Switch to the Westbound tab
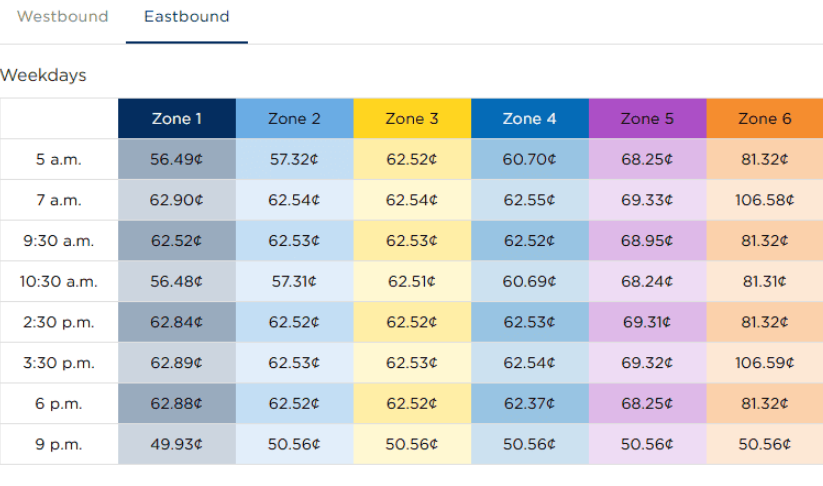Screen dimensions: 823x486 pos(62,17)
